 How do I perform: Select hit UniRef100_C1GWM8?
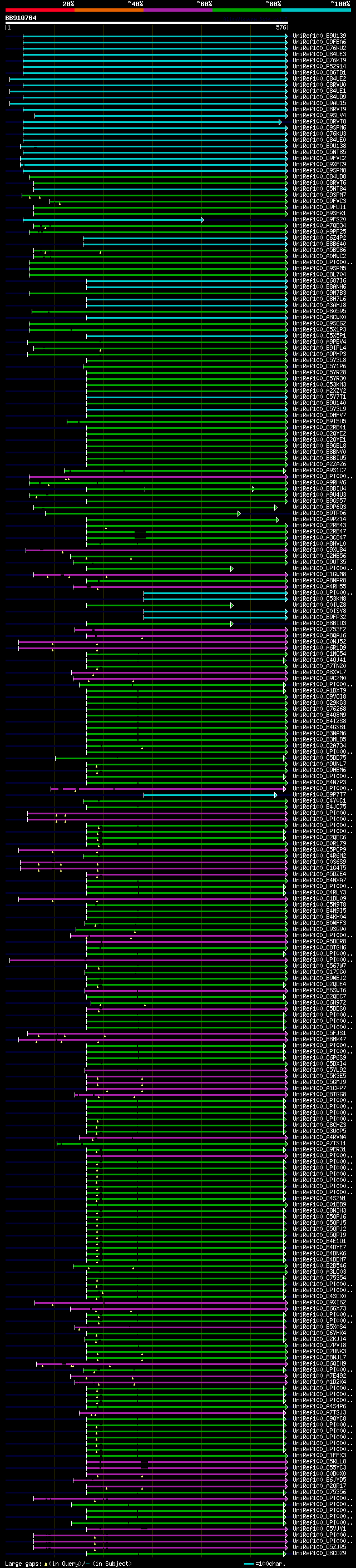click(x=319, y=574)
